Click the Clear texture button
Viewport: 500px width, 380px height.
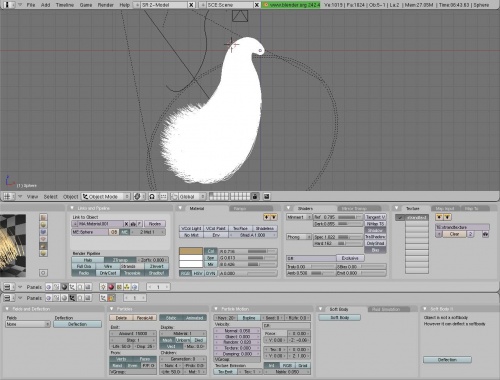[x=454, y=234]
